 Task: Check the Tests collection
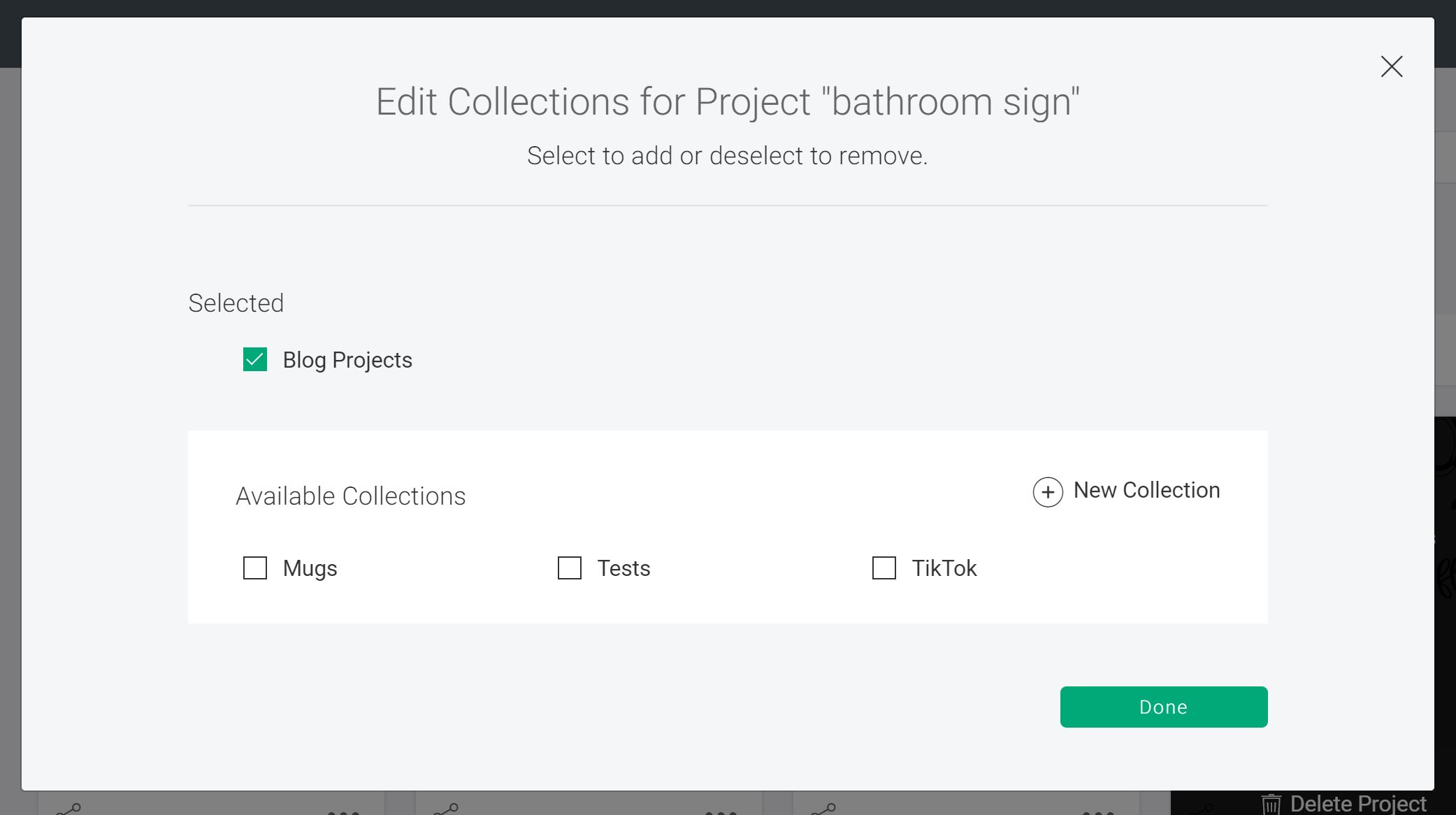click(569, 568)
